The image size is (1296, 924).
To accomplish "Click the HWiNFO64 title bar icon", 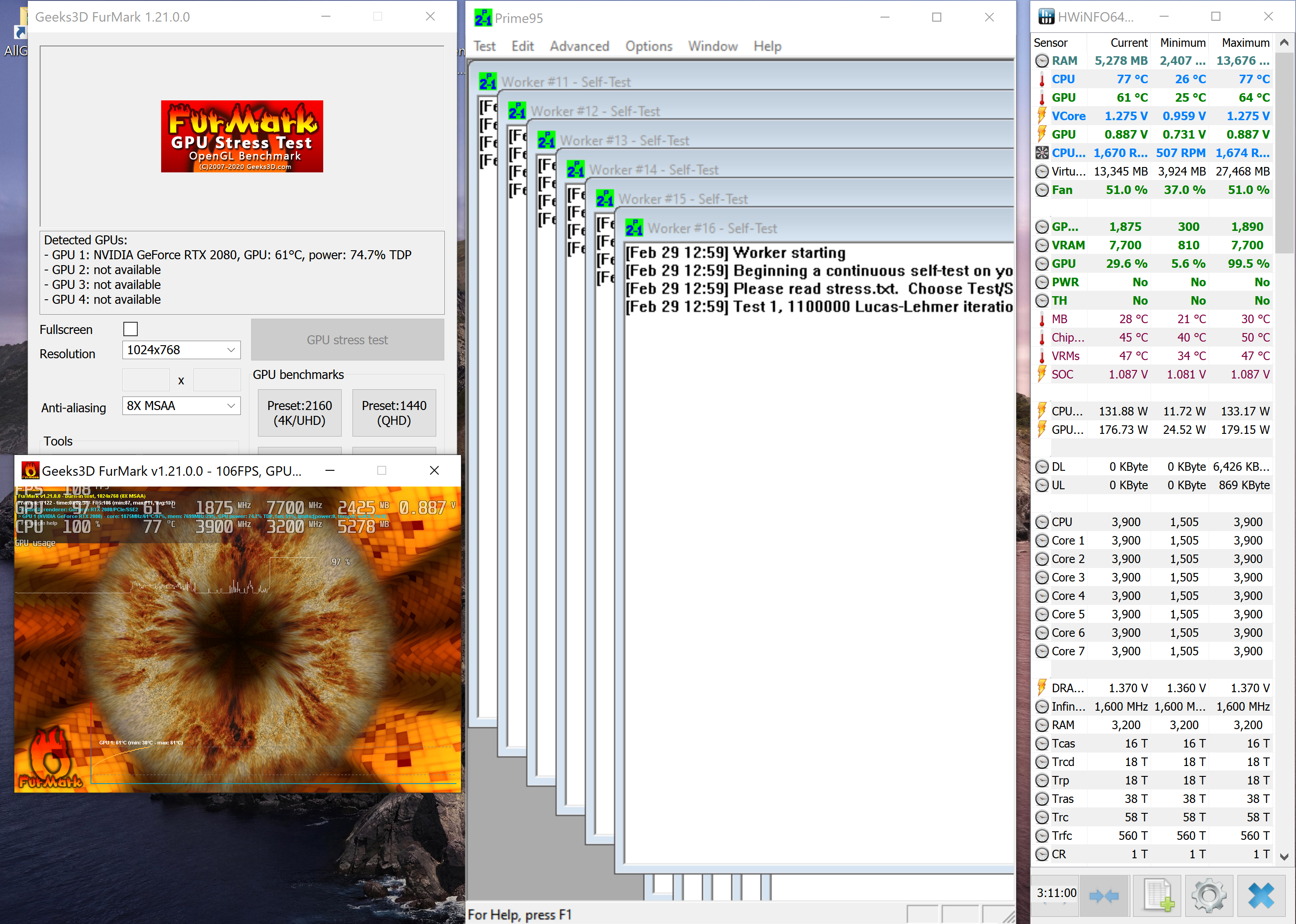I will pyautogui.click(x=1046, y=17).
